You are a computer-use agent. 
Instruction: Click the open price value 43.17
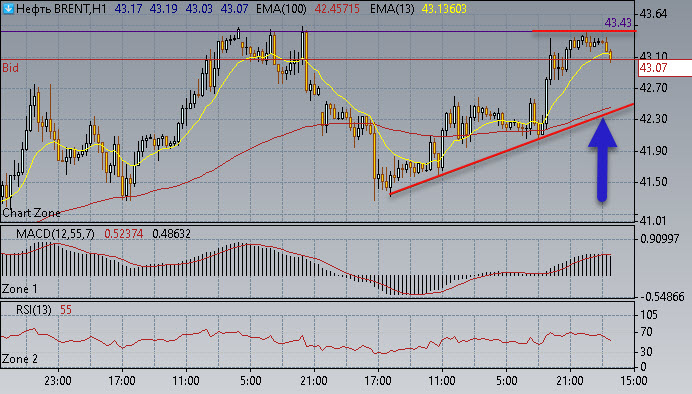[x=128, y=9]
